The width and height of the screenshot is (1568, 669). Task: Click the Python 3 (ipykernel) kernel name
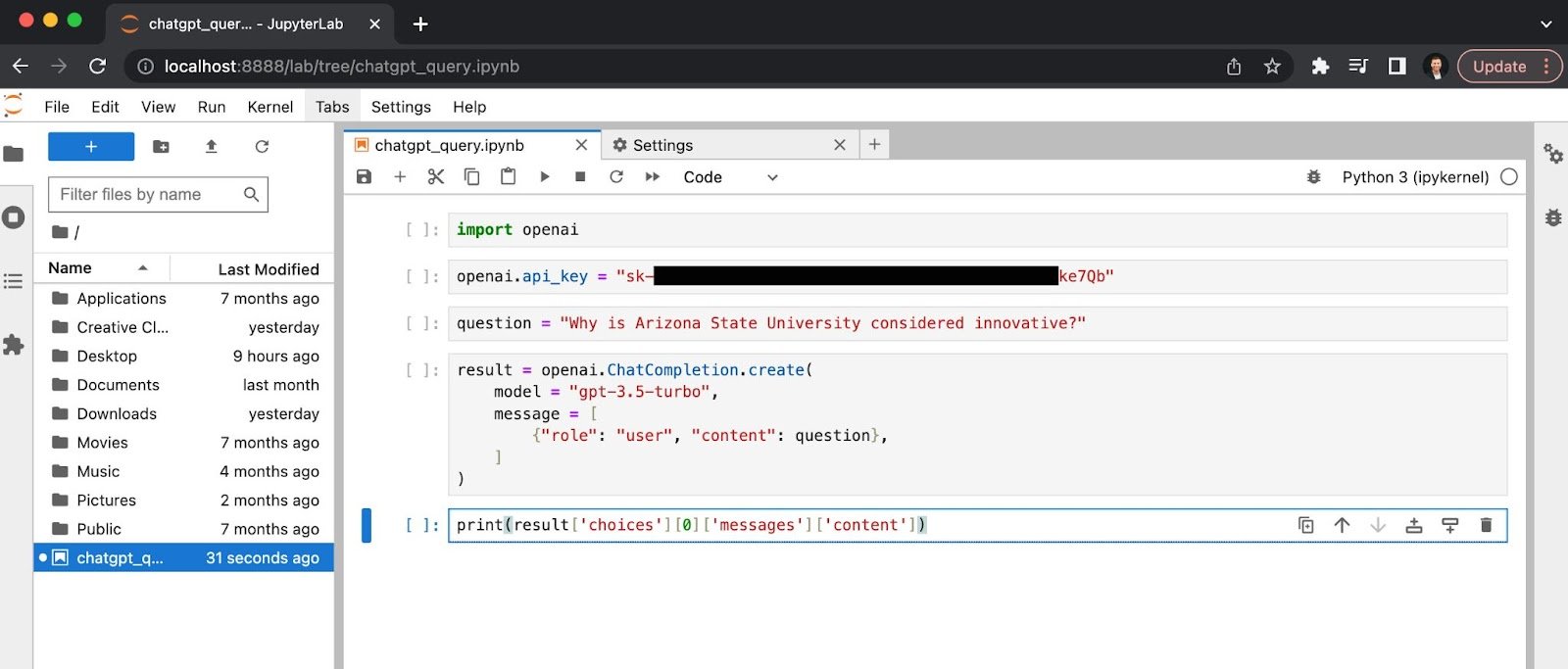click(x=1415, y=177)
